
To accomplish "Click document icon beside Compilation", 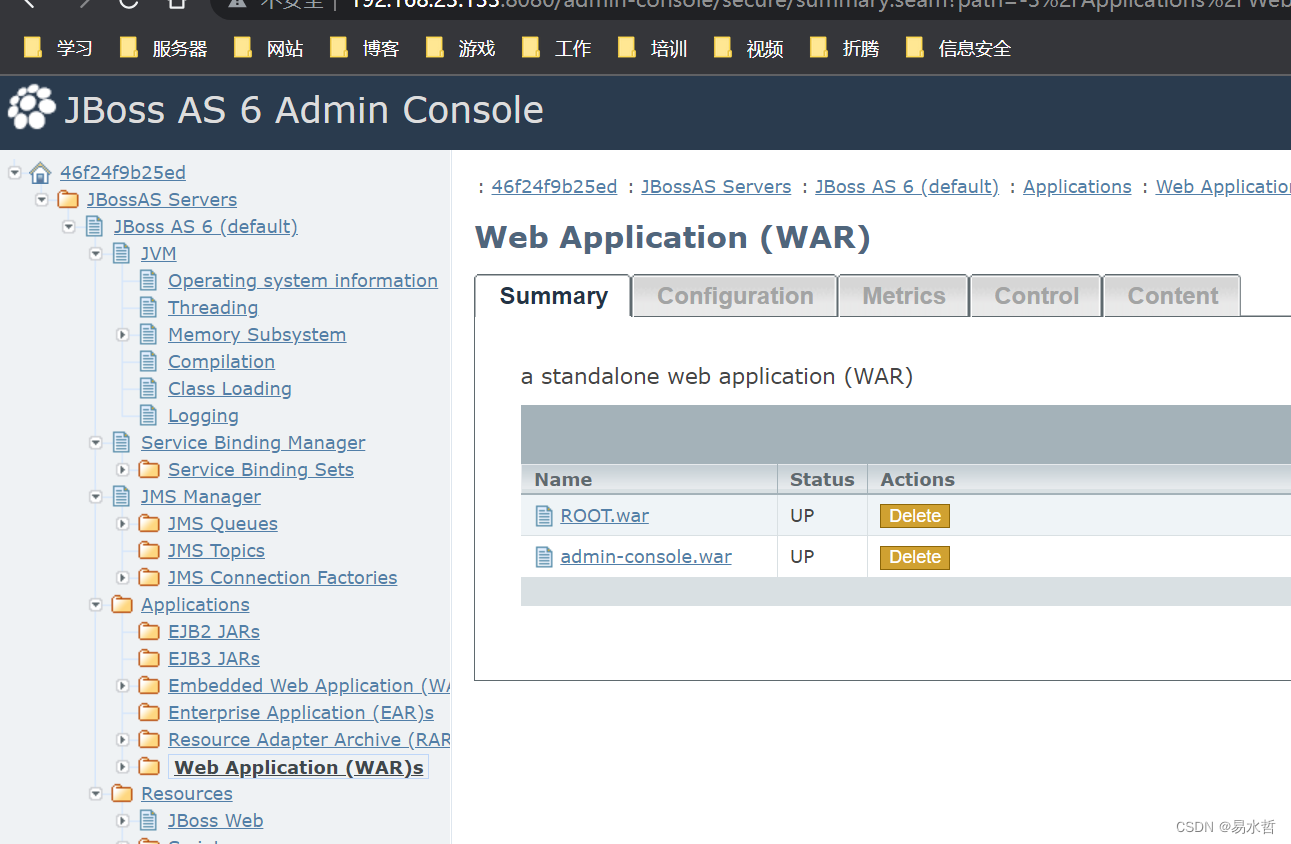I will (x=149, y=362).
